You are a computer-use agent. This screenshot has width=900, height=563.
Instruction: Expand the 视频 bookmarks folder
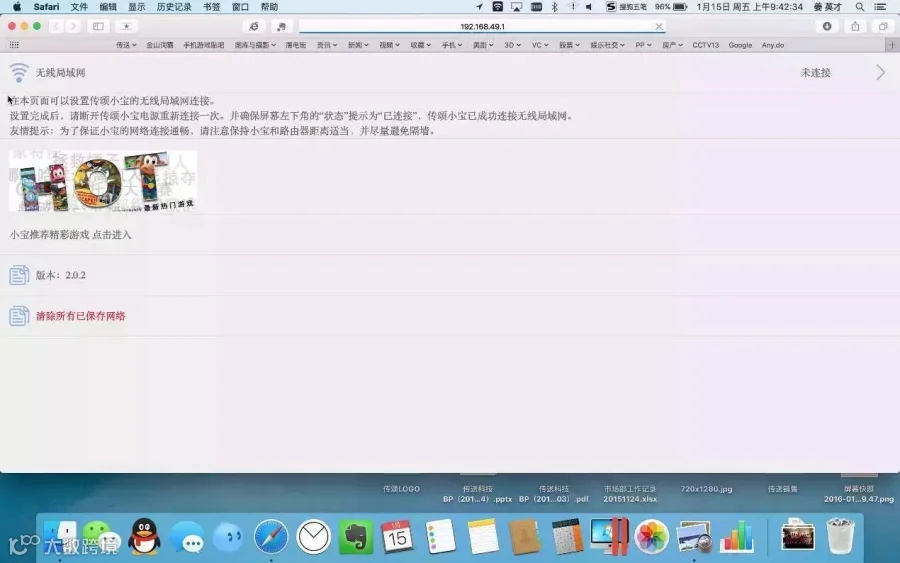coord(389,45)
